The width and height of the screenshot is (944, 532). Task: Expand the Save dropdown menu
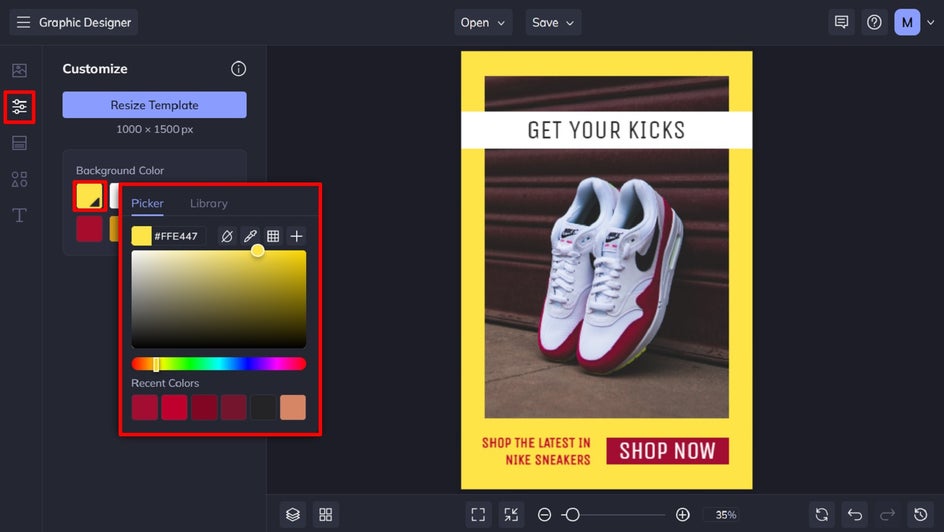click(553, 22)
